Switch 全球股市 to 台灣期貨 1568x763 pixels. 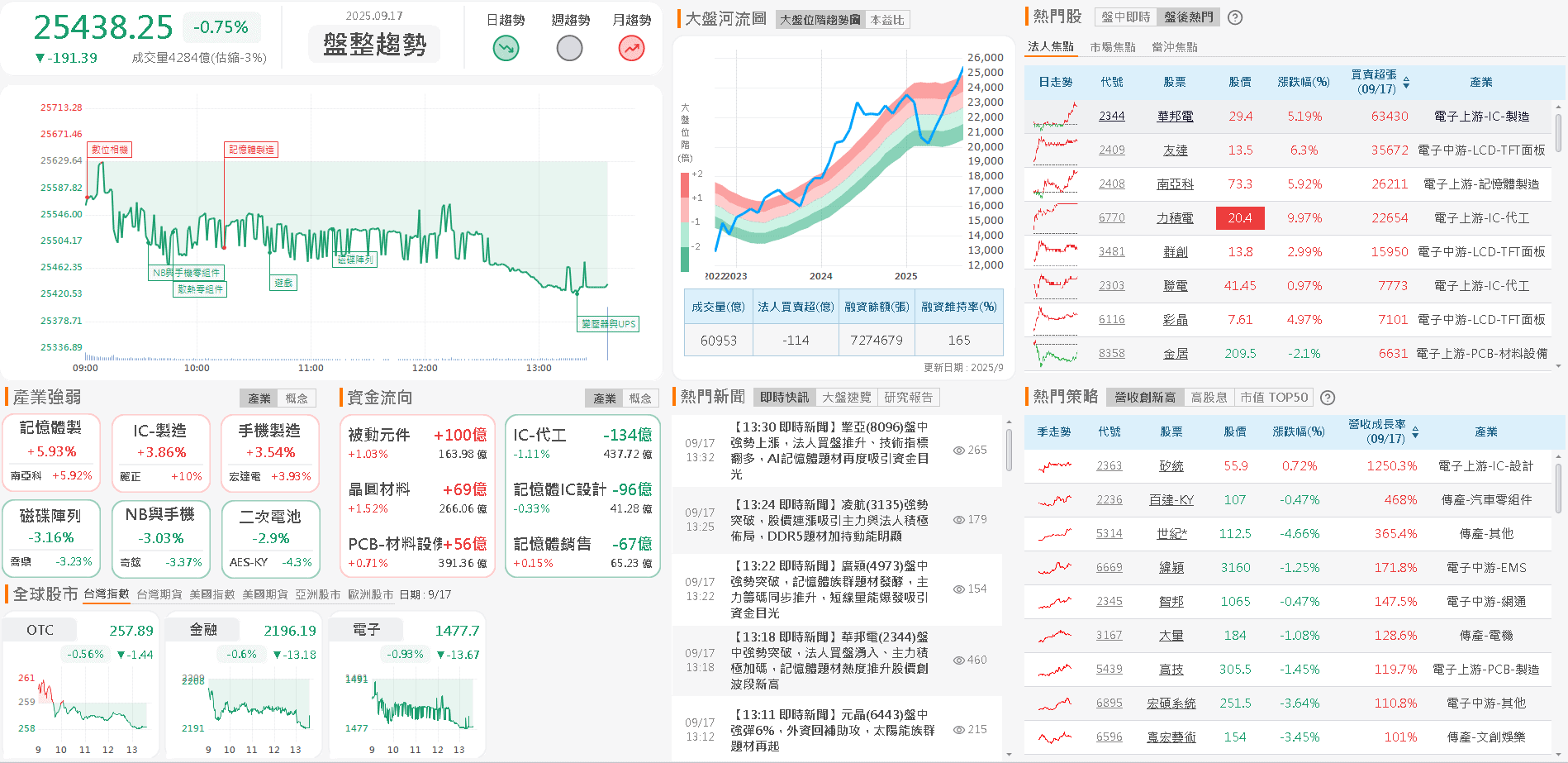(159, 594)
